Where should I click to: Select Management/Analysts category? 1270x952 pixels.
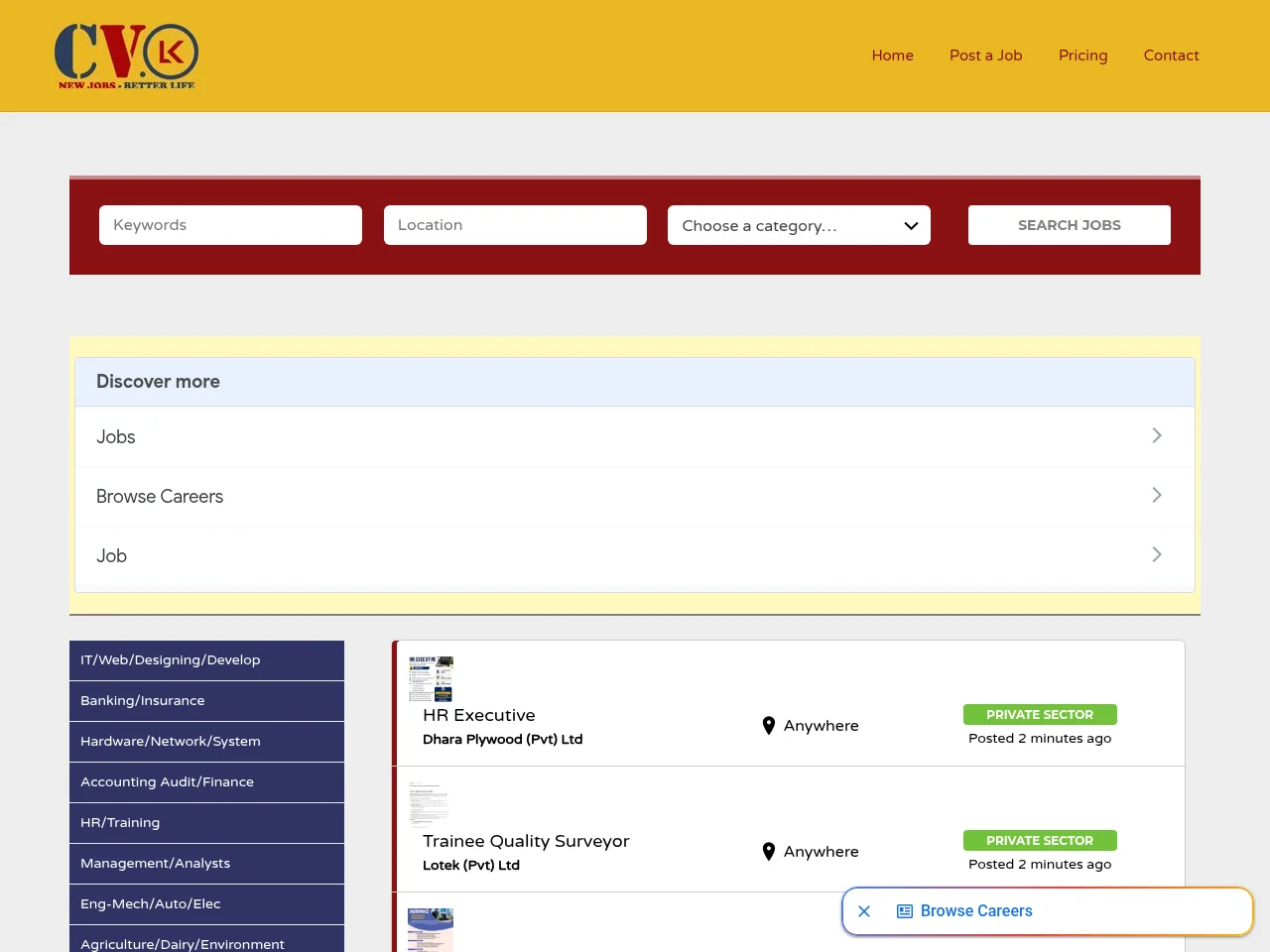[x=206, y=864]
